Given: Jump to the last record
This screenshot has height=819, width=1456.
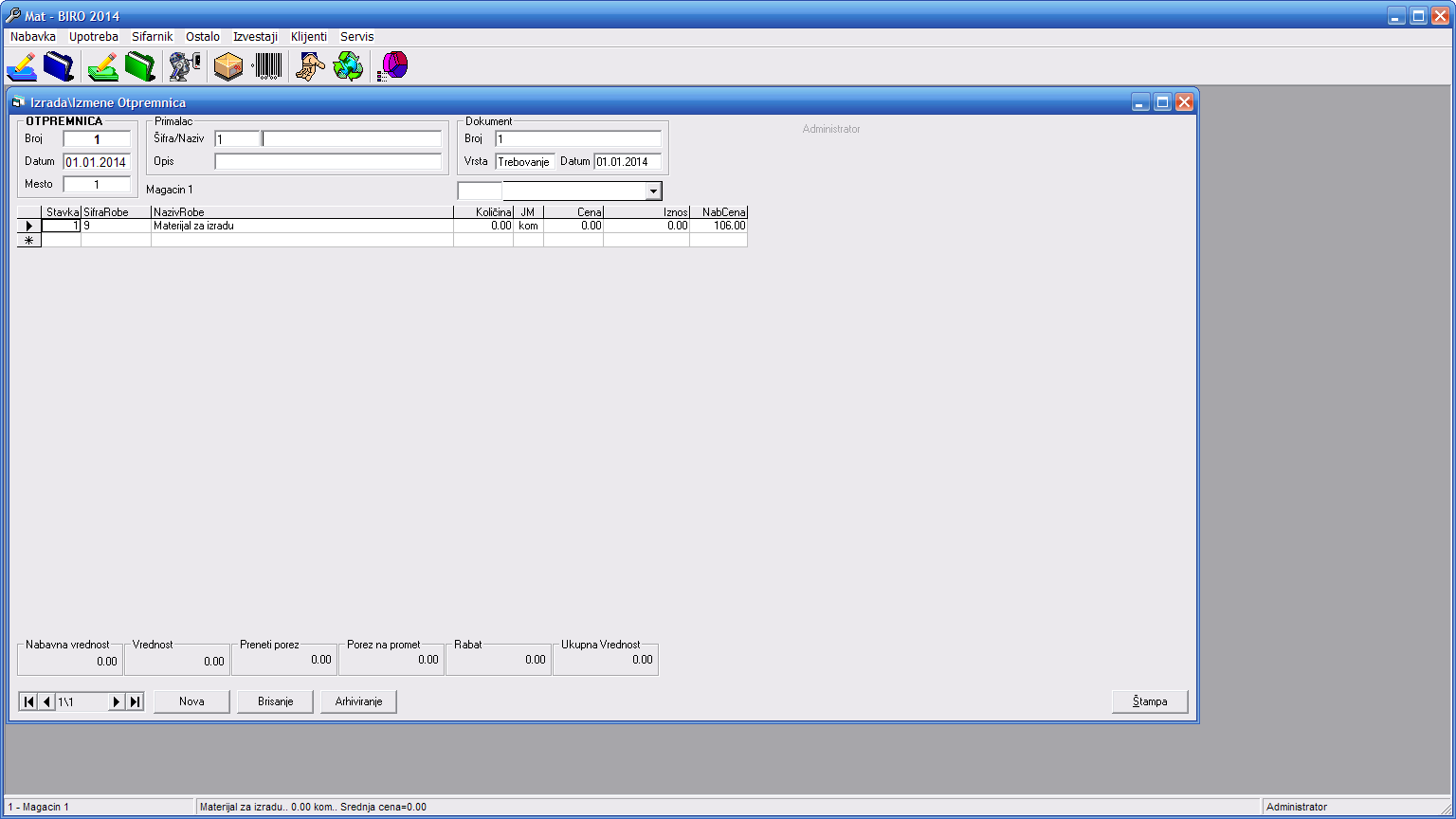Looking at the screenshot, I should [x=135, y=702].
